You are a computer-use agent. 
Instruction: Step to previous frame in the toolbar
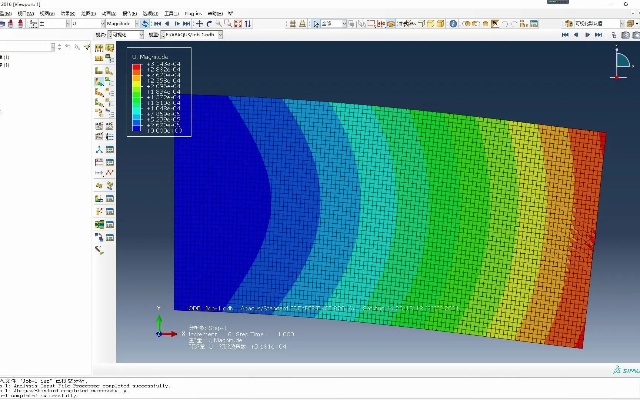click(167, 24)
